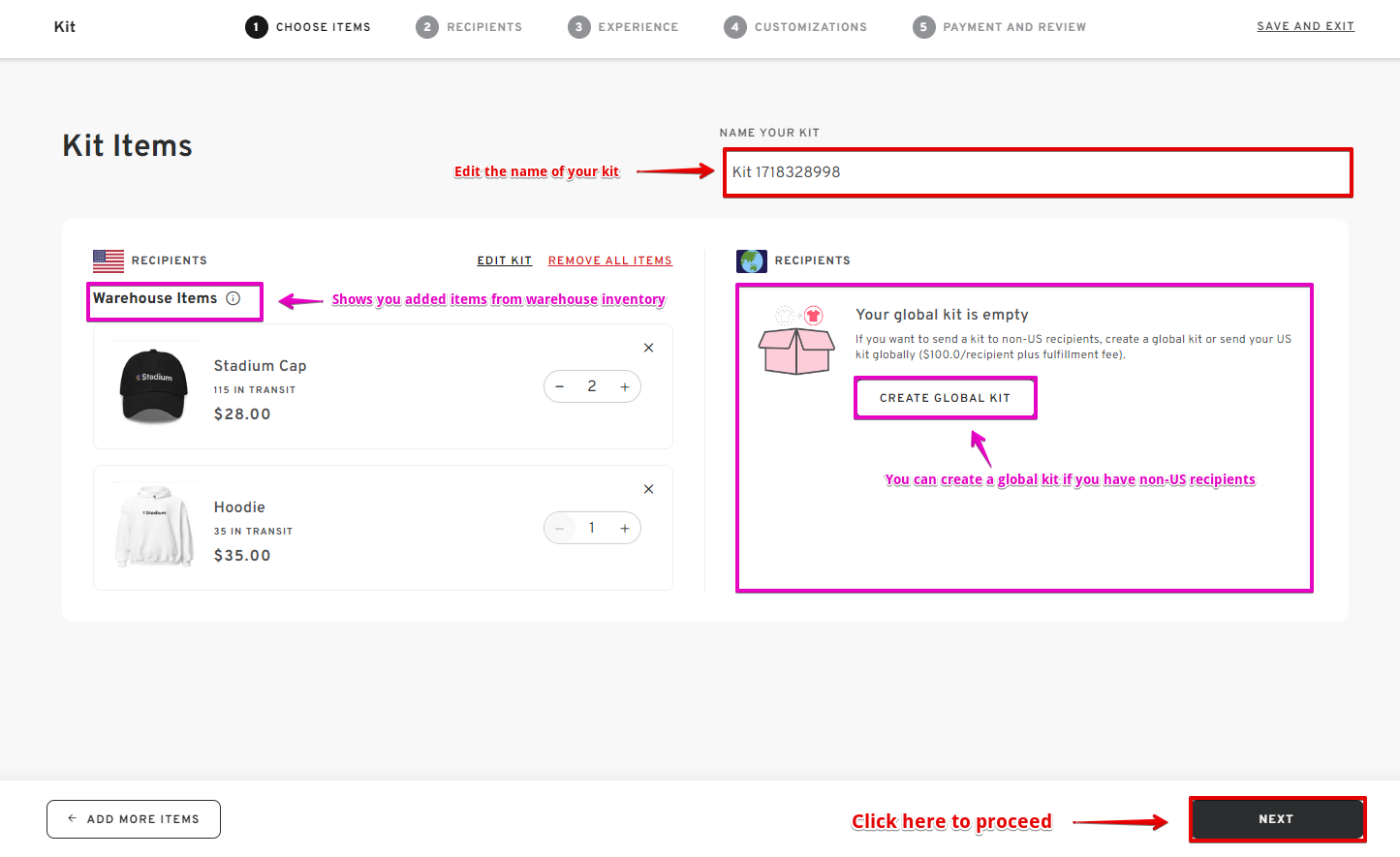Increase Stadium Cap quantity with plus button

point(625,385)
